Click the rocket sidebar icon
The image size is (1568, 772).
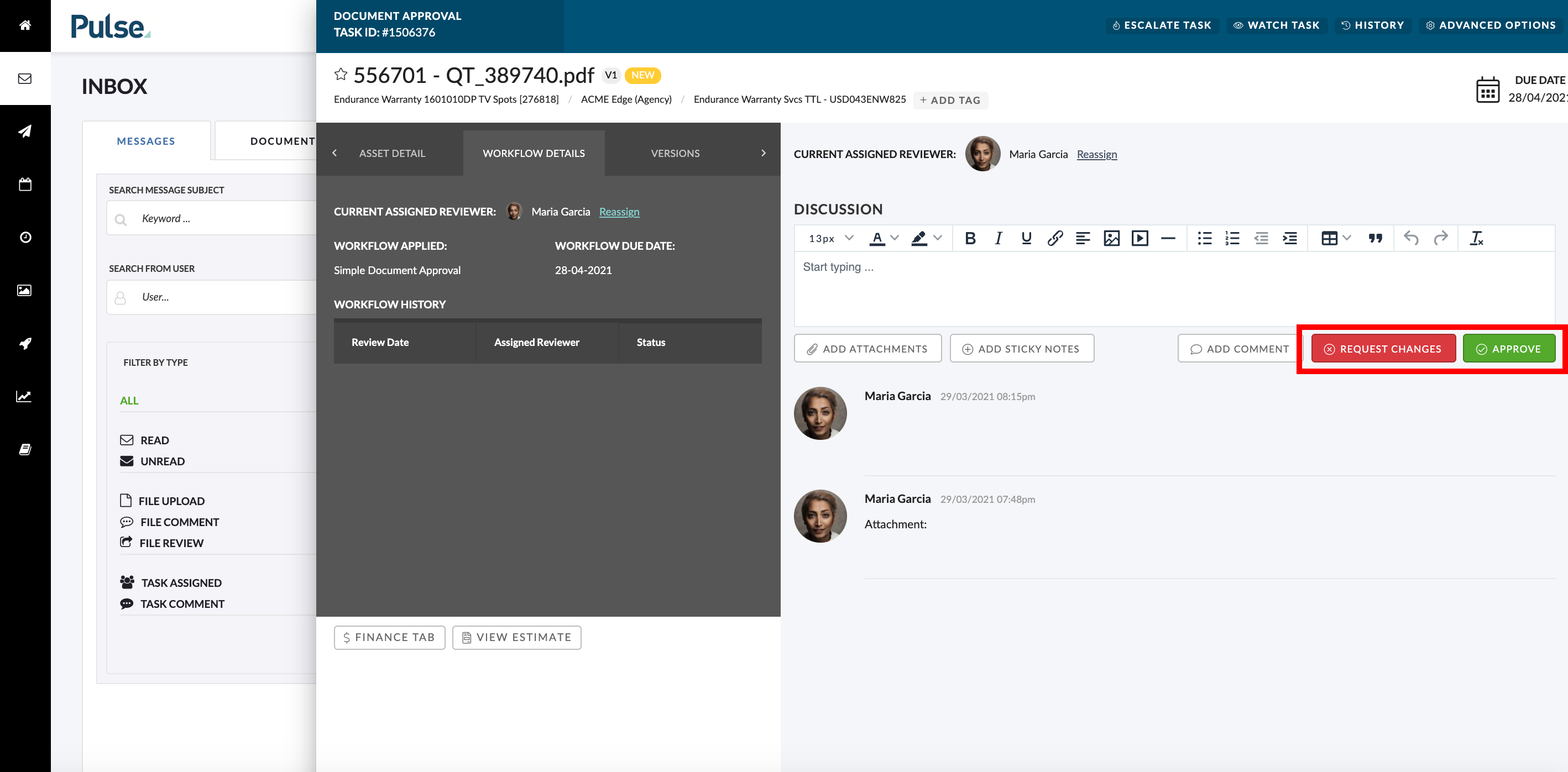(25, 343)
